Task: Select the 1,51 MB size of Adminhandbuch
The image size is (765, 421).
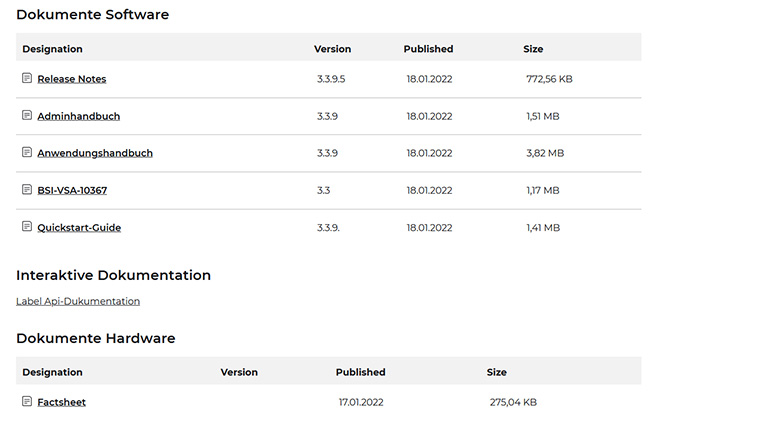Action: click(543, 116)
